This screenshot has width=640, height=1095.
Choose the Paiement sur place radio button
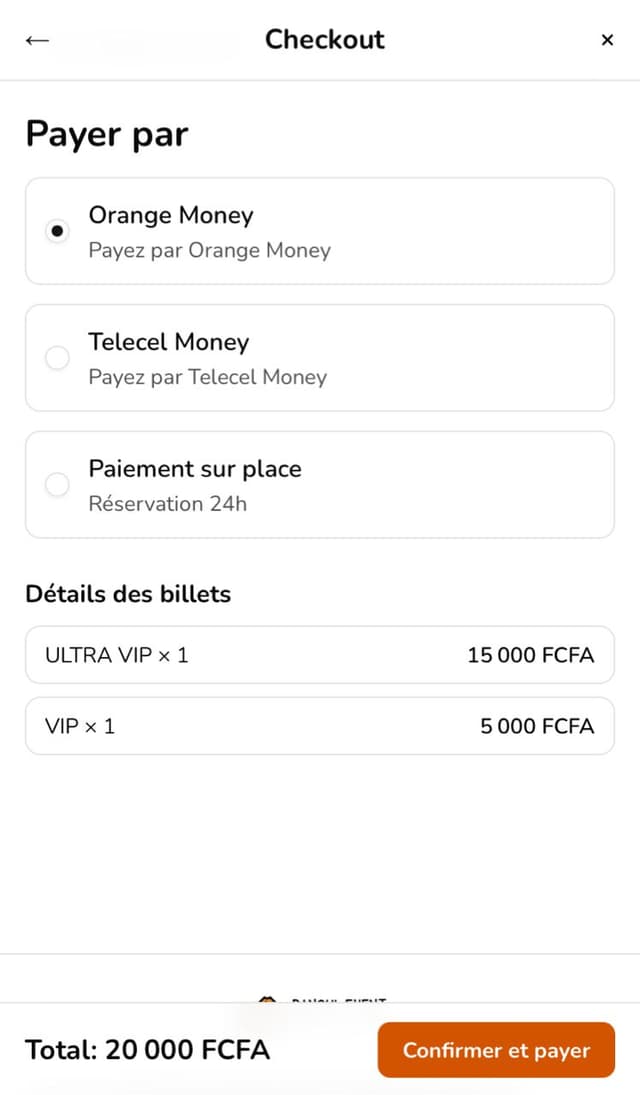58,485
